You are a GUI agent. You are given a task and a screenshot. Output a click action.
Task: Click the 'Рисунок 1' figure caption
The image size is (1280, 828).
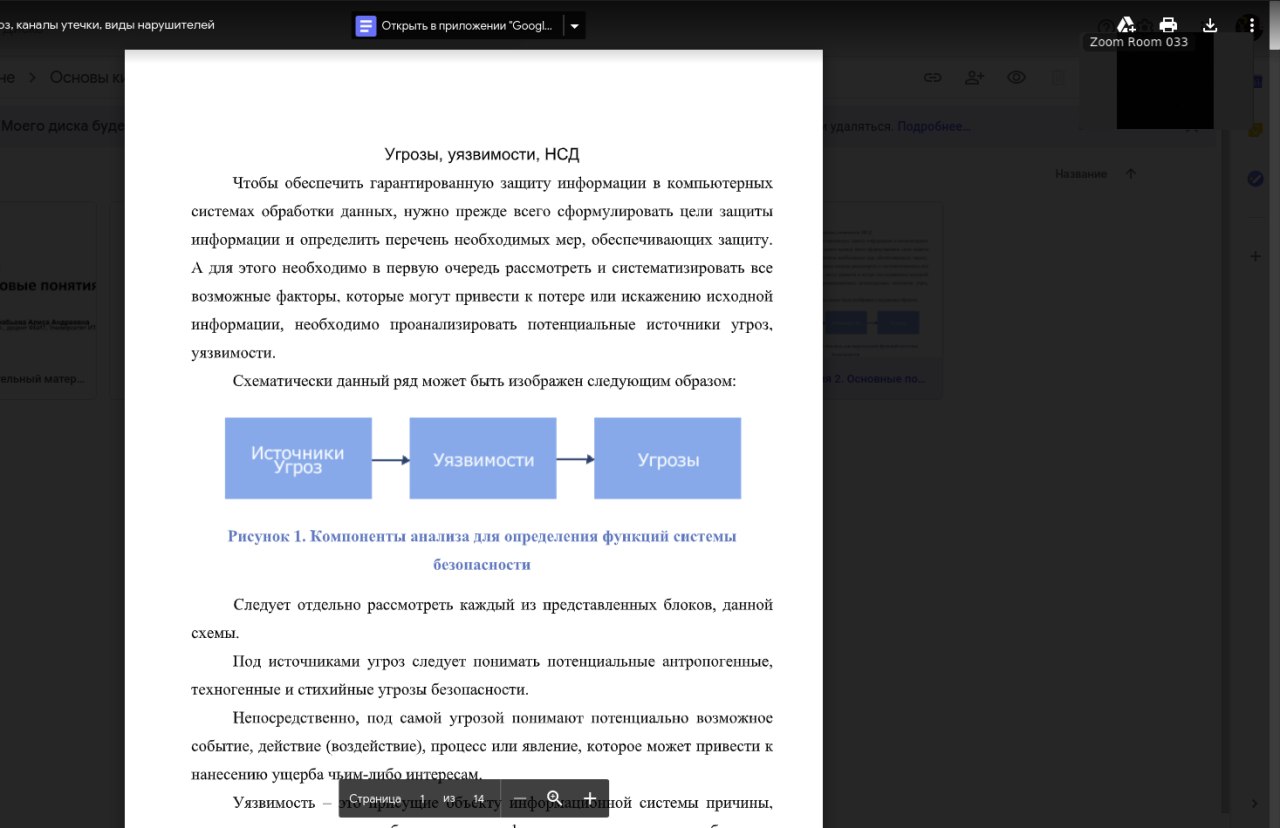[482, 550]
